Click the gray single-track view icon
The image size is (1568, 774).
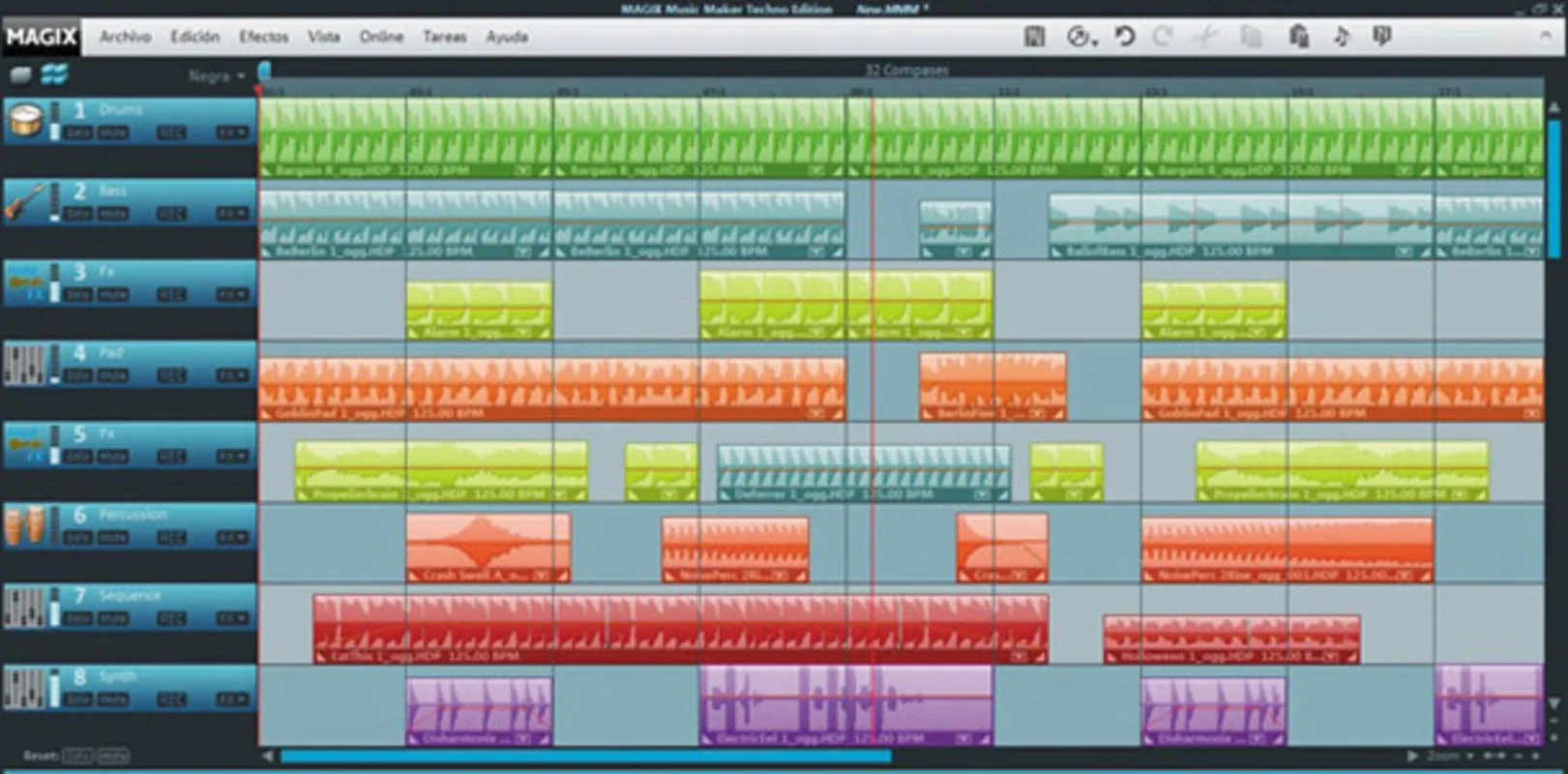click(x=20, y=74)
